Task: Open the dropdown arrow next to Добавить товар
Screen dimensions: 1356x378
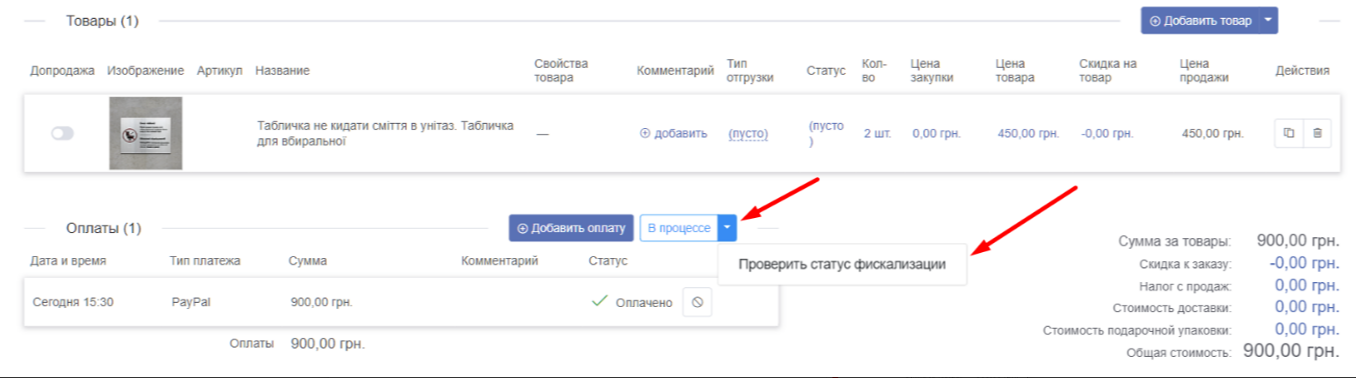Action: click(x=1269, y=20)
